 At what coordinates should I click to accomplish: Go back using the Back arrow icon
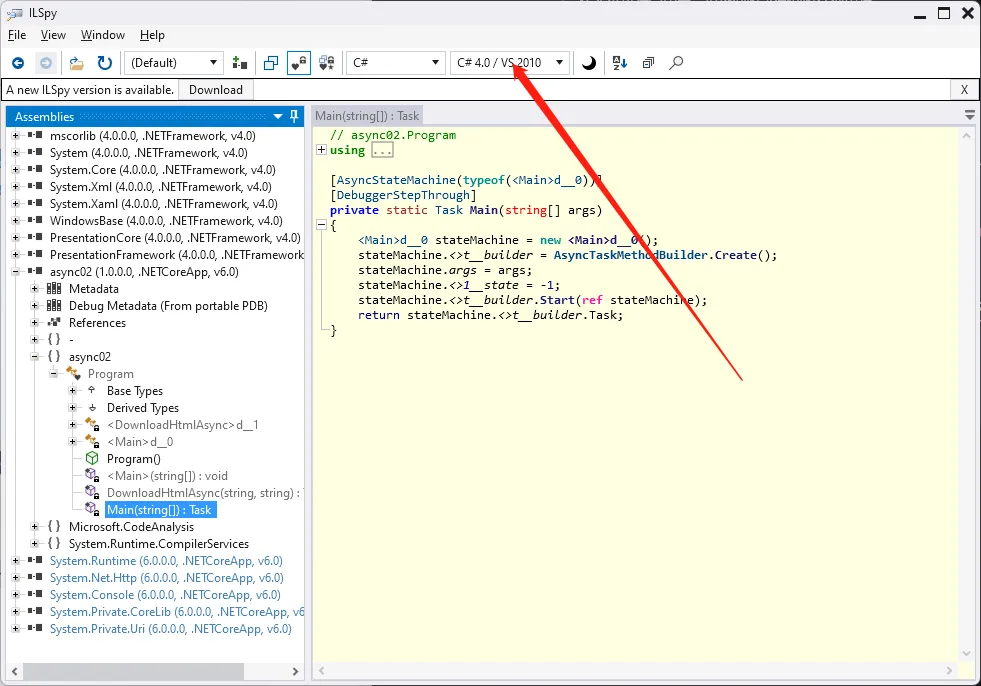[x=18, y=63]
